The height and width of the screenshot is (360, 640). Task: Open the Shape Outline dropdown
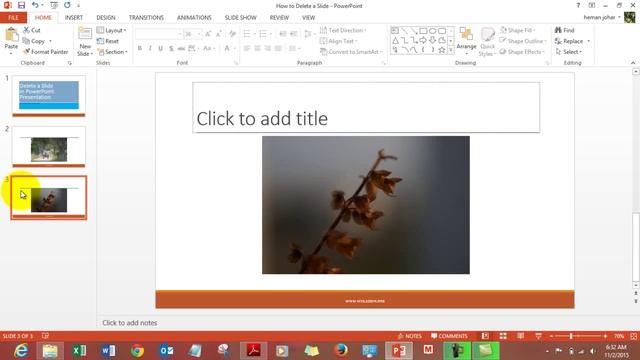523,41
